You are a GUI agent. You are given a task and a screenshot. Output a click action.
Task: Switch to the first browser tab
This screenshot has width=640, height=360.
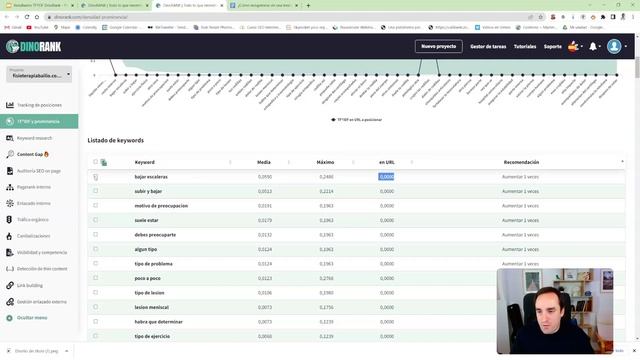pyautogui.click(x=39, y=5)
